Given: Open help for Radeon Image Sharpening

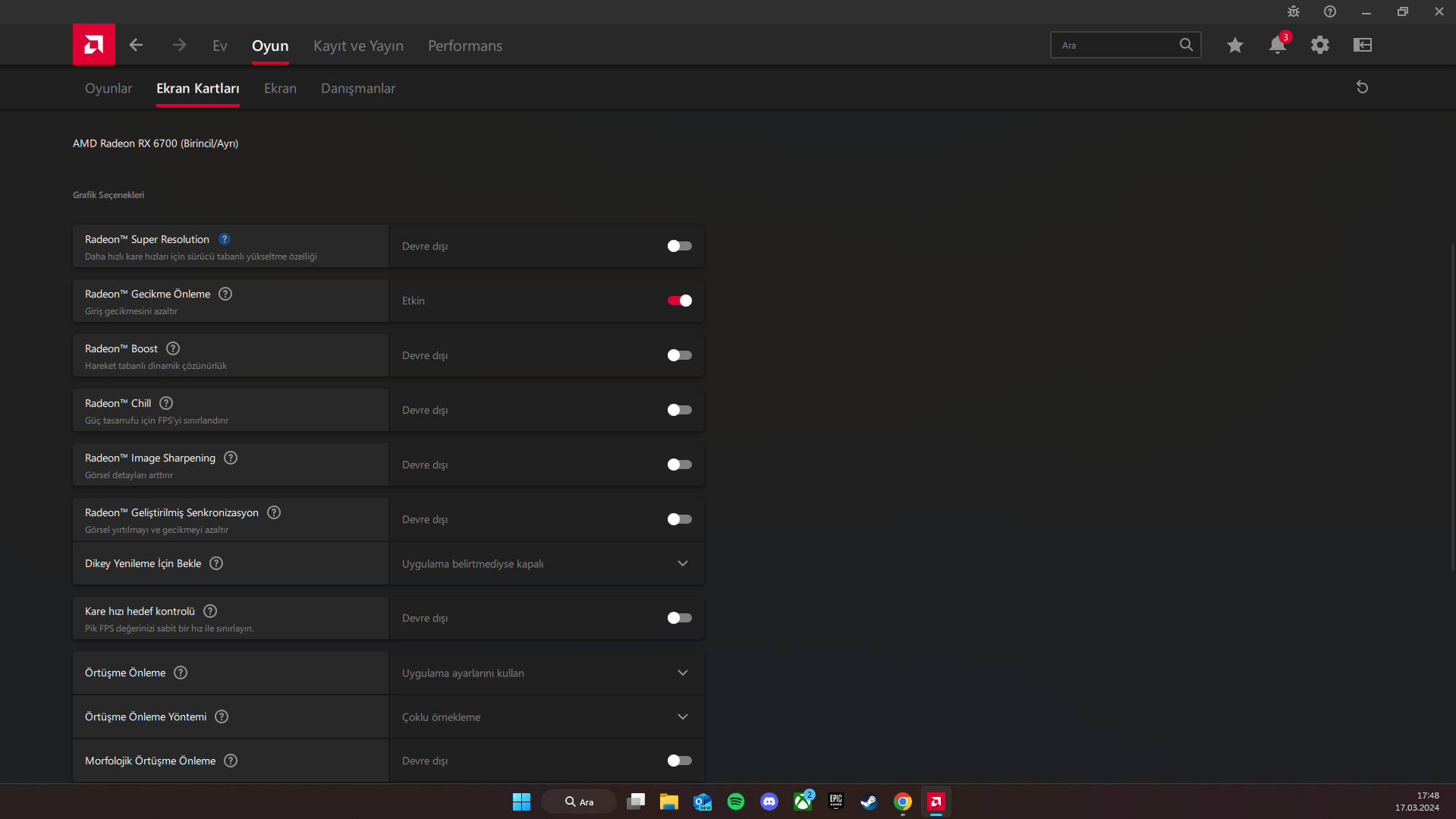Looking at the screenshot, I should click(231, 458).
